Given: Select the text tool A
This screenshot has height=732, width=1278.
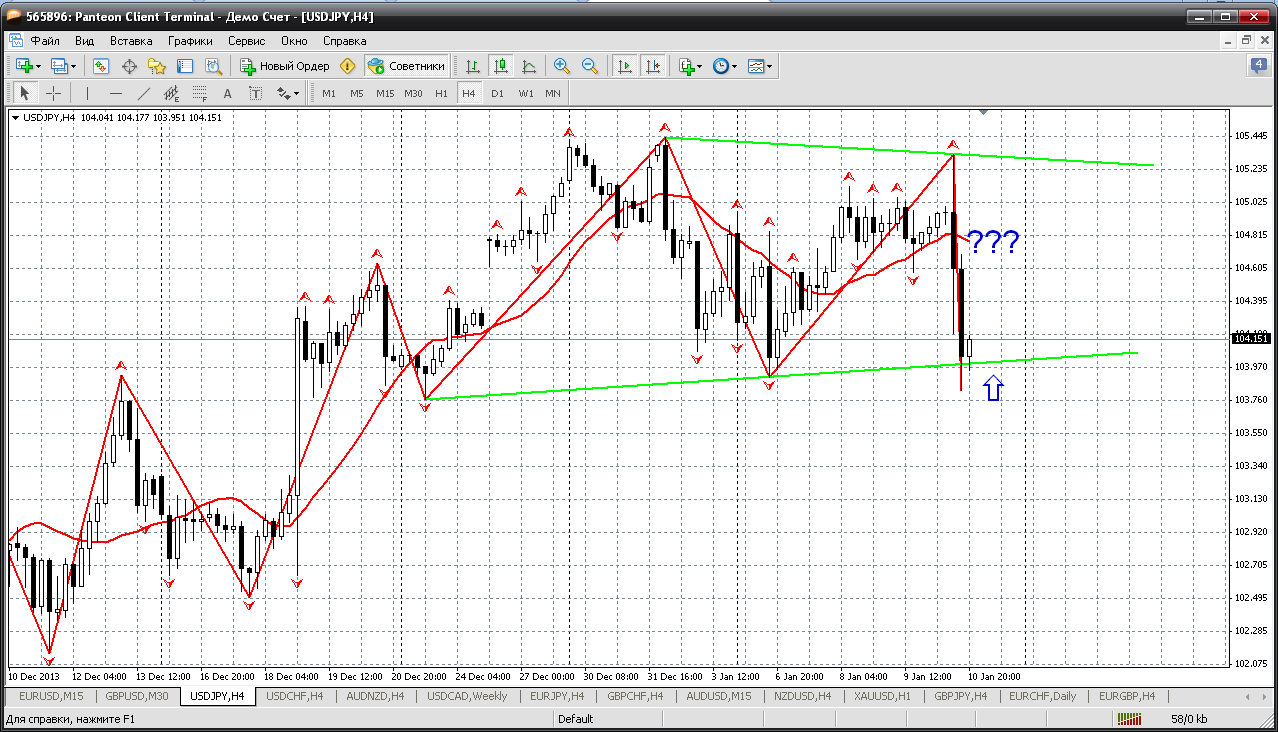Looking at the screenshot, I should point(227,93).
